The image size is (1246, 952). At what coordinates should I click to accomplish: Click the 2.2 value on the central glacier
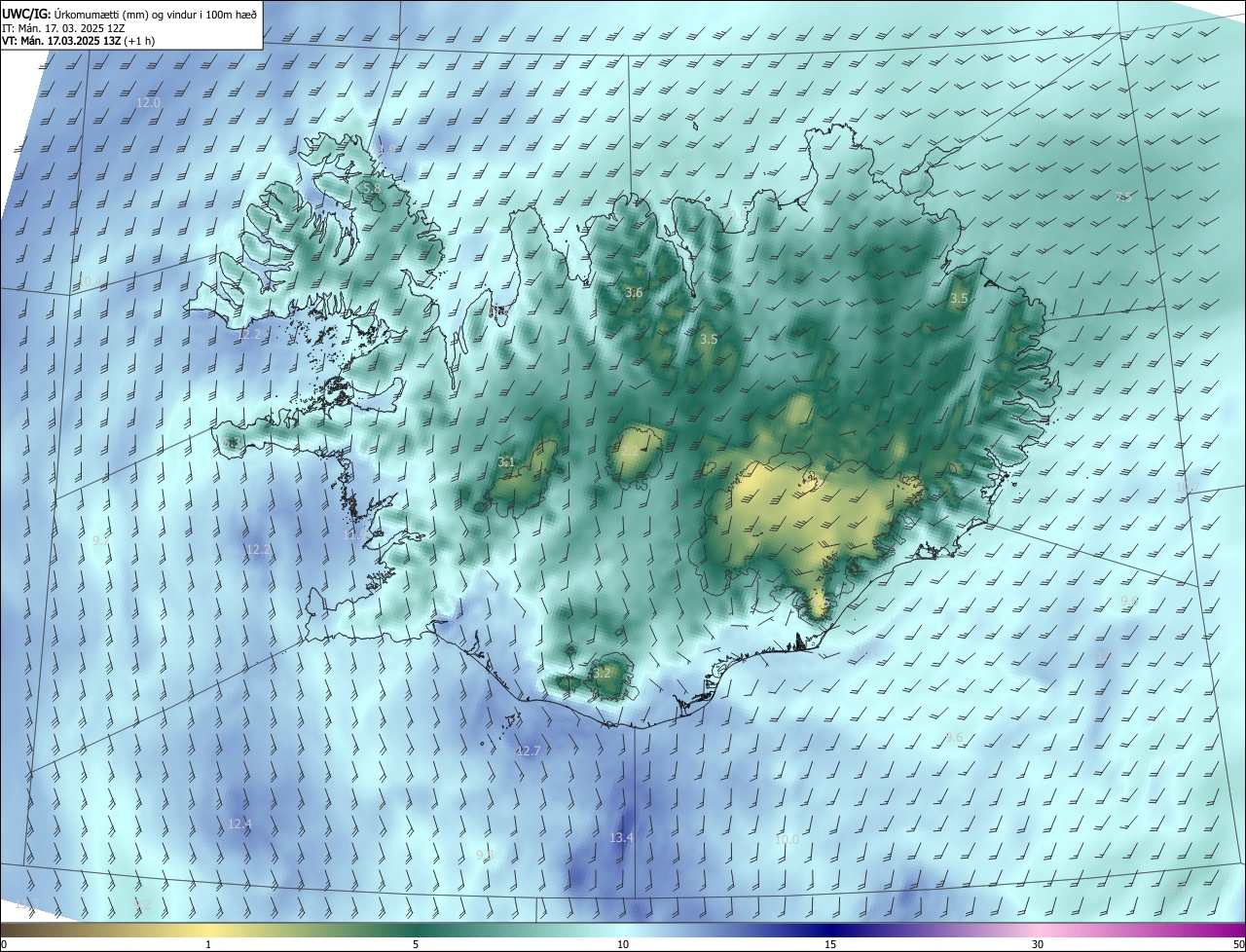(x=631, y=453)
